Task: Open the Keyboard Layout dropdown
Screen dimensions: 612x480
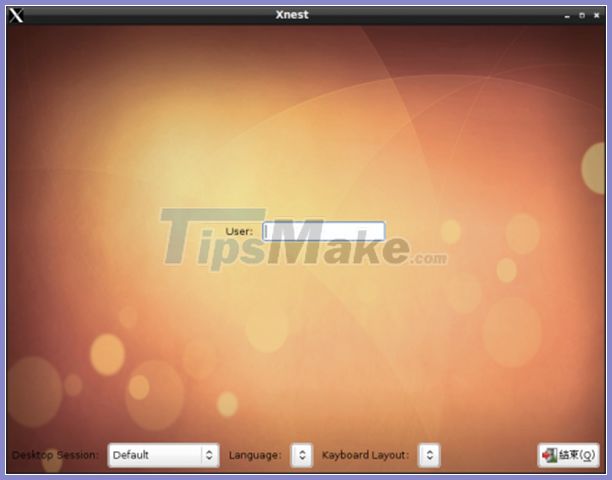Action: coord(429,455)
